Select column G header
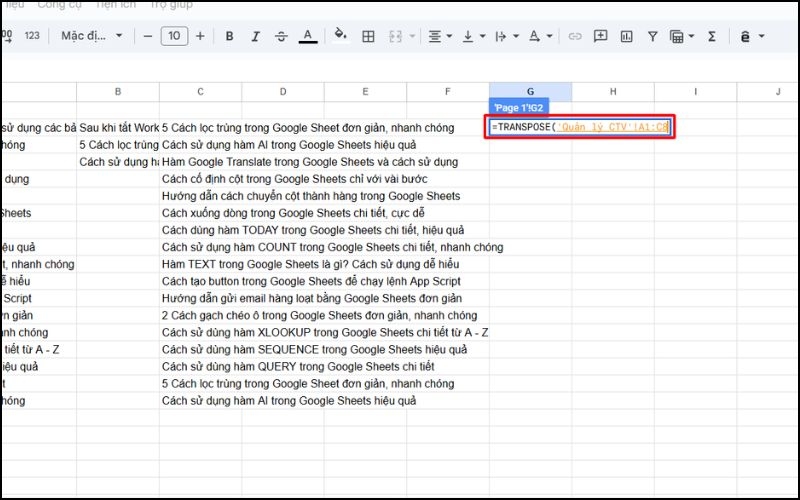 click(x=531, y=92)
